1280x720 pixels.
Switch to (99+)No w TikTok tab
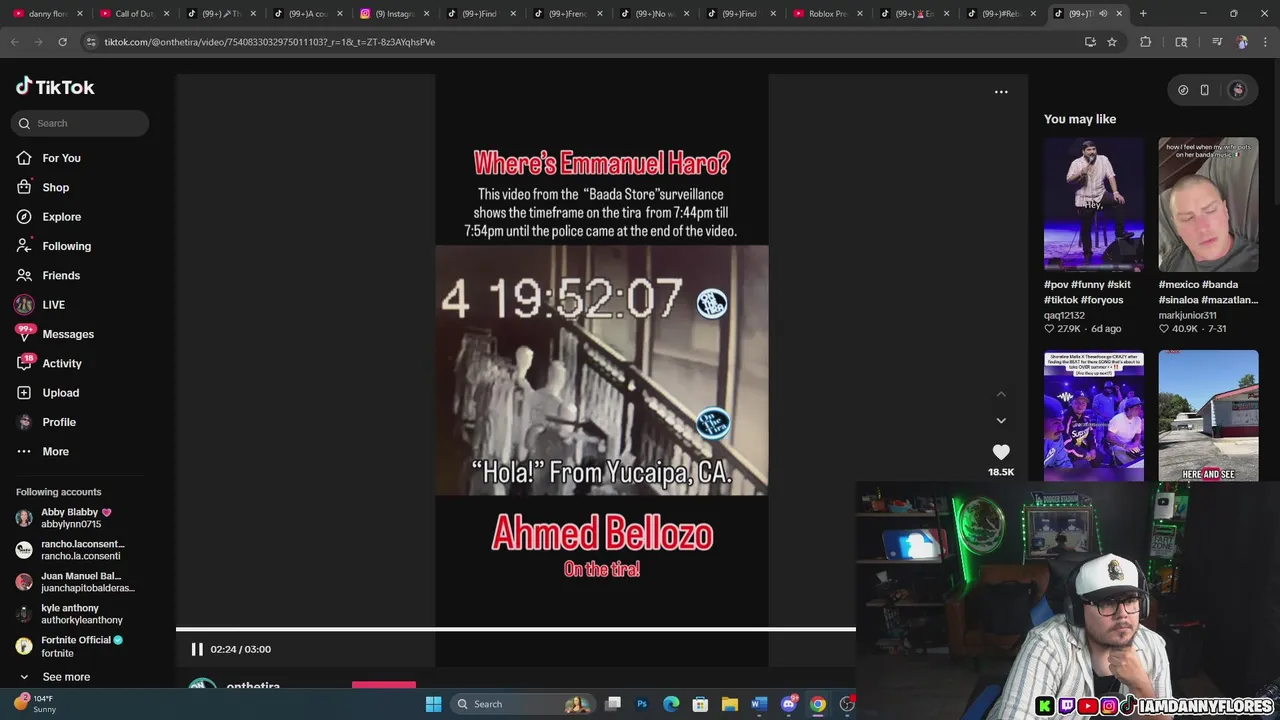(x=653, y=14)
